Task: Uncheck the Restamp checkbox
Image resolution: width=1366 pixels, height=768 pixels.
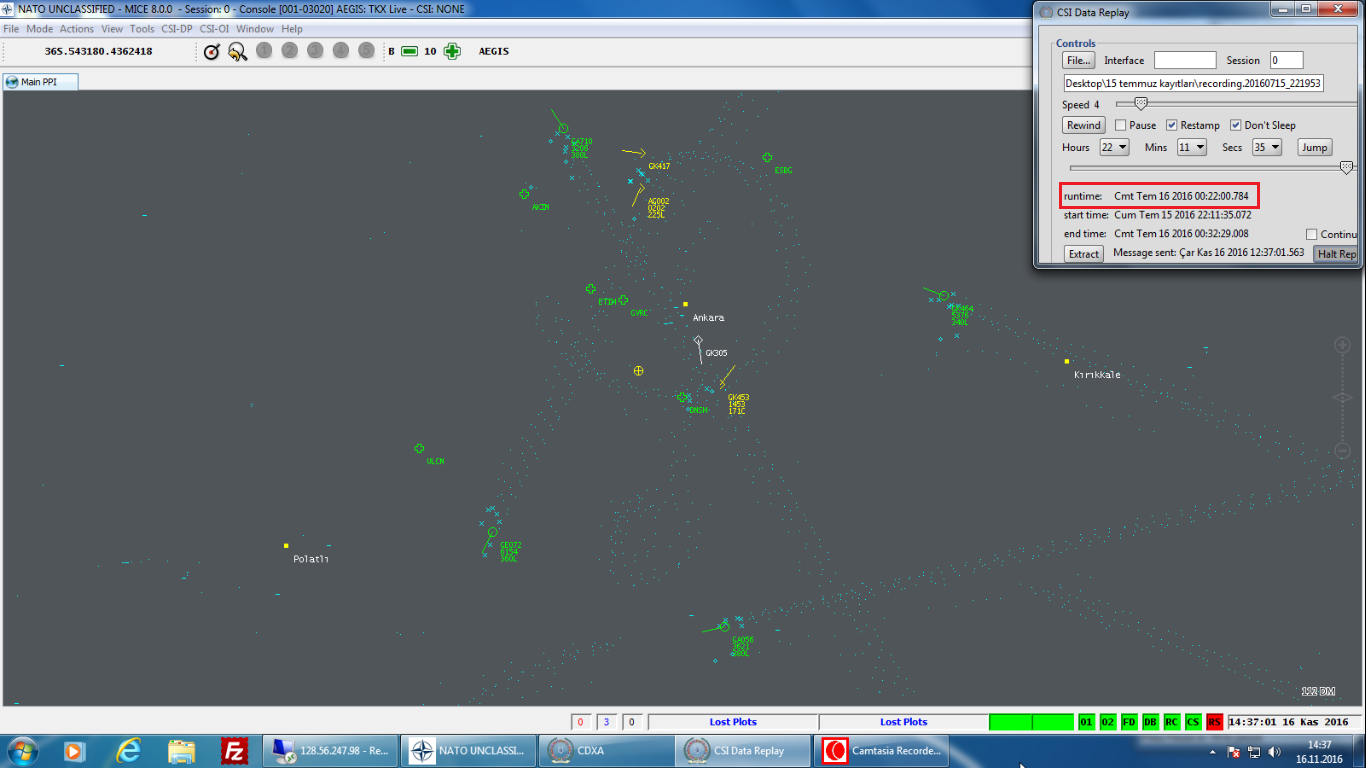Action: (1172, 125)
